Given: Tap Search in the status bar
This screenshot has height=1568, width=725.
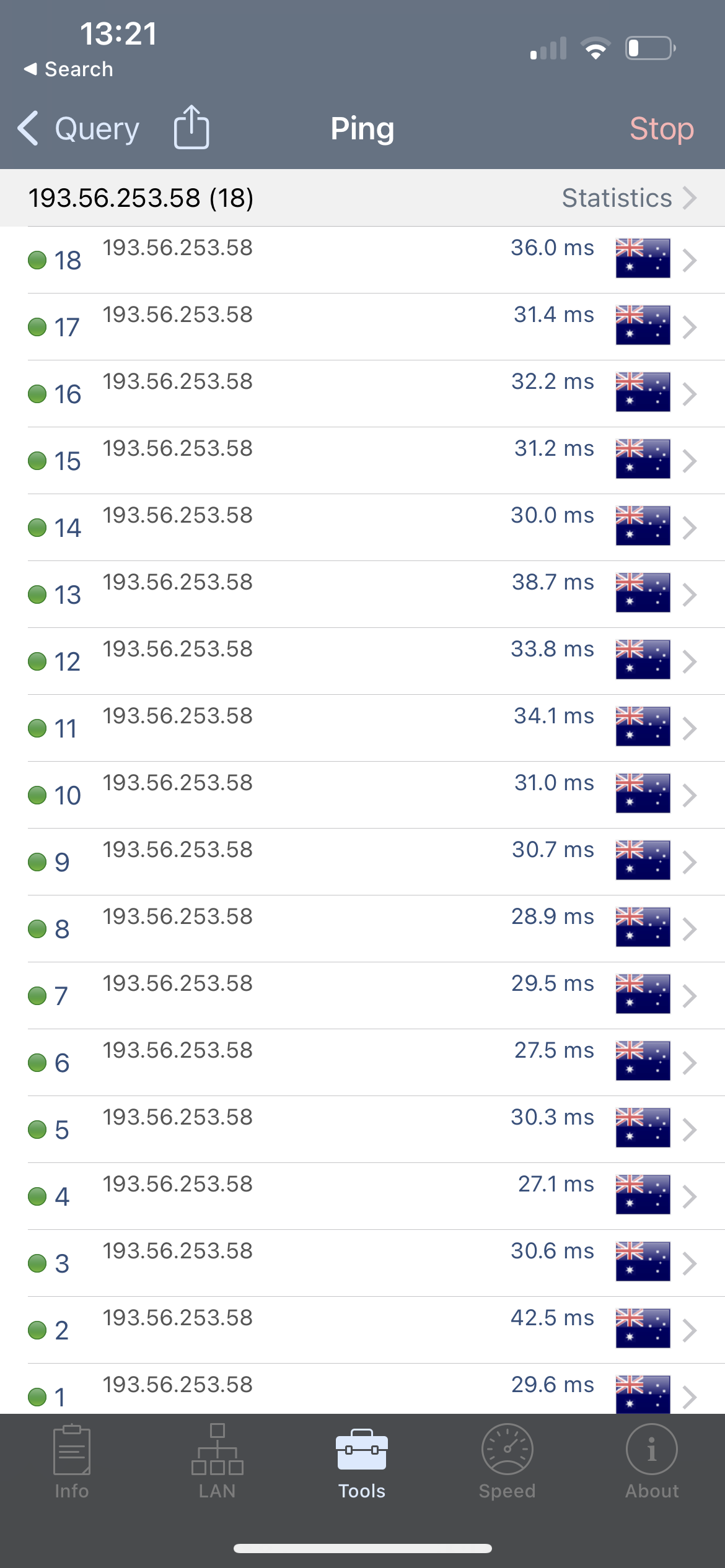Looking at the screenshot, I should coord(67,69).
